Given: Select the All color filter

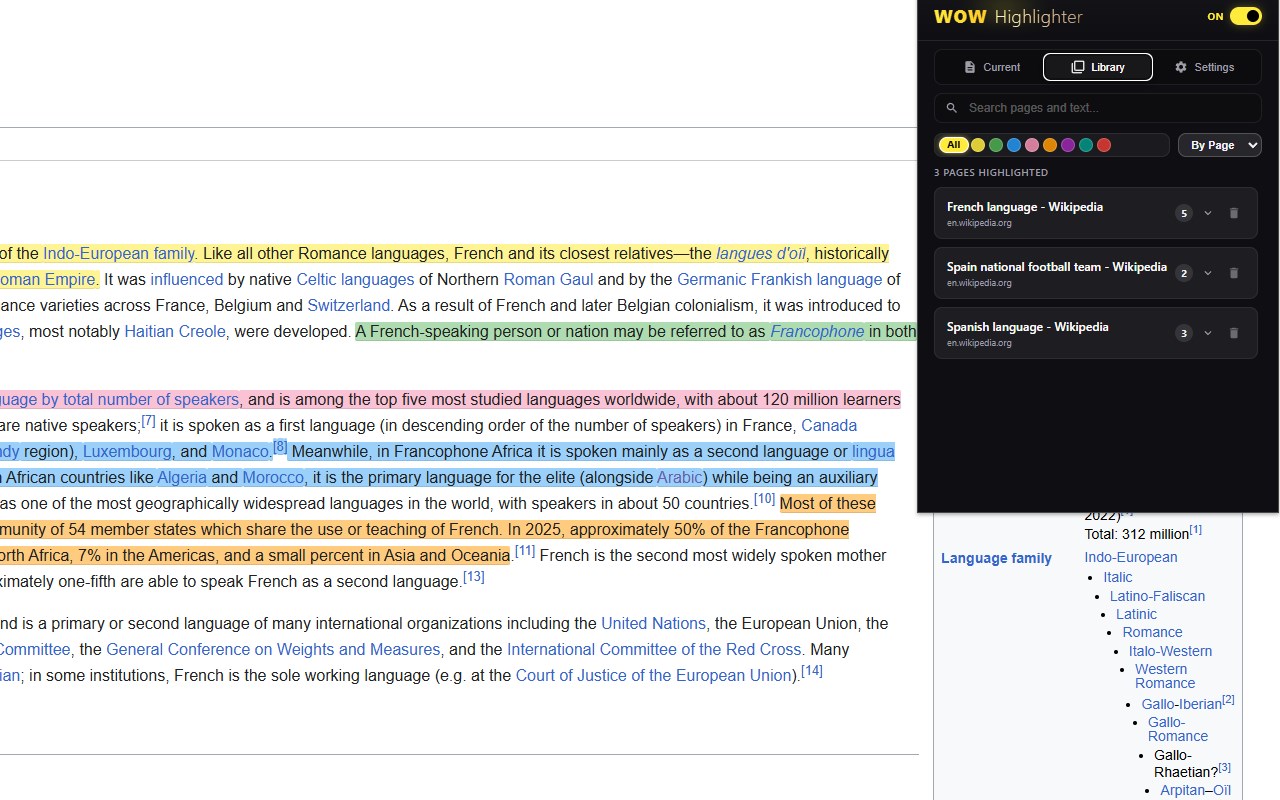Looking at the screenshot, I should click(953, 145).
